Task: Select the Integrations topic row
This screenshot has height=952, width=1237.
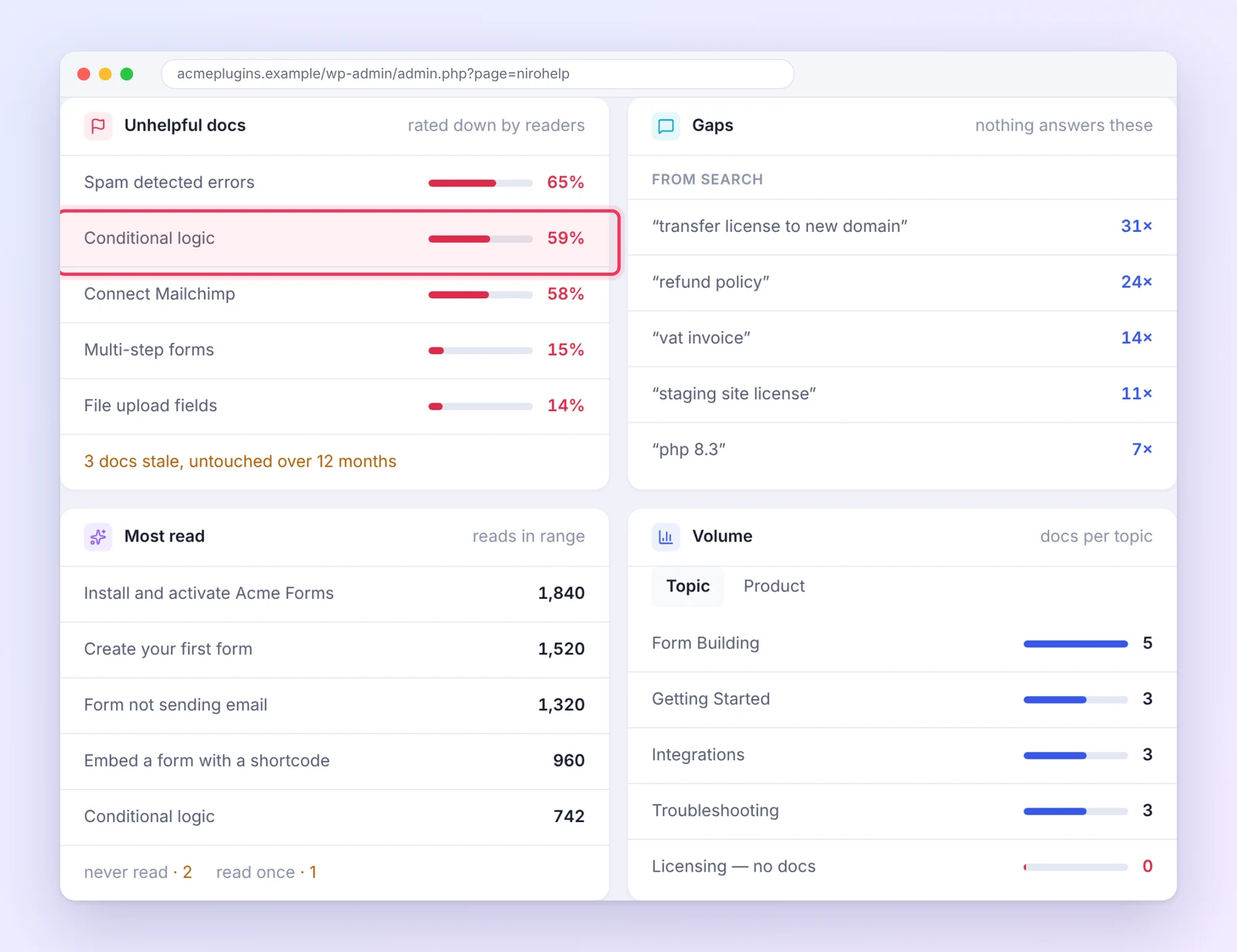Action: (x=902, y=756)
